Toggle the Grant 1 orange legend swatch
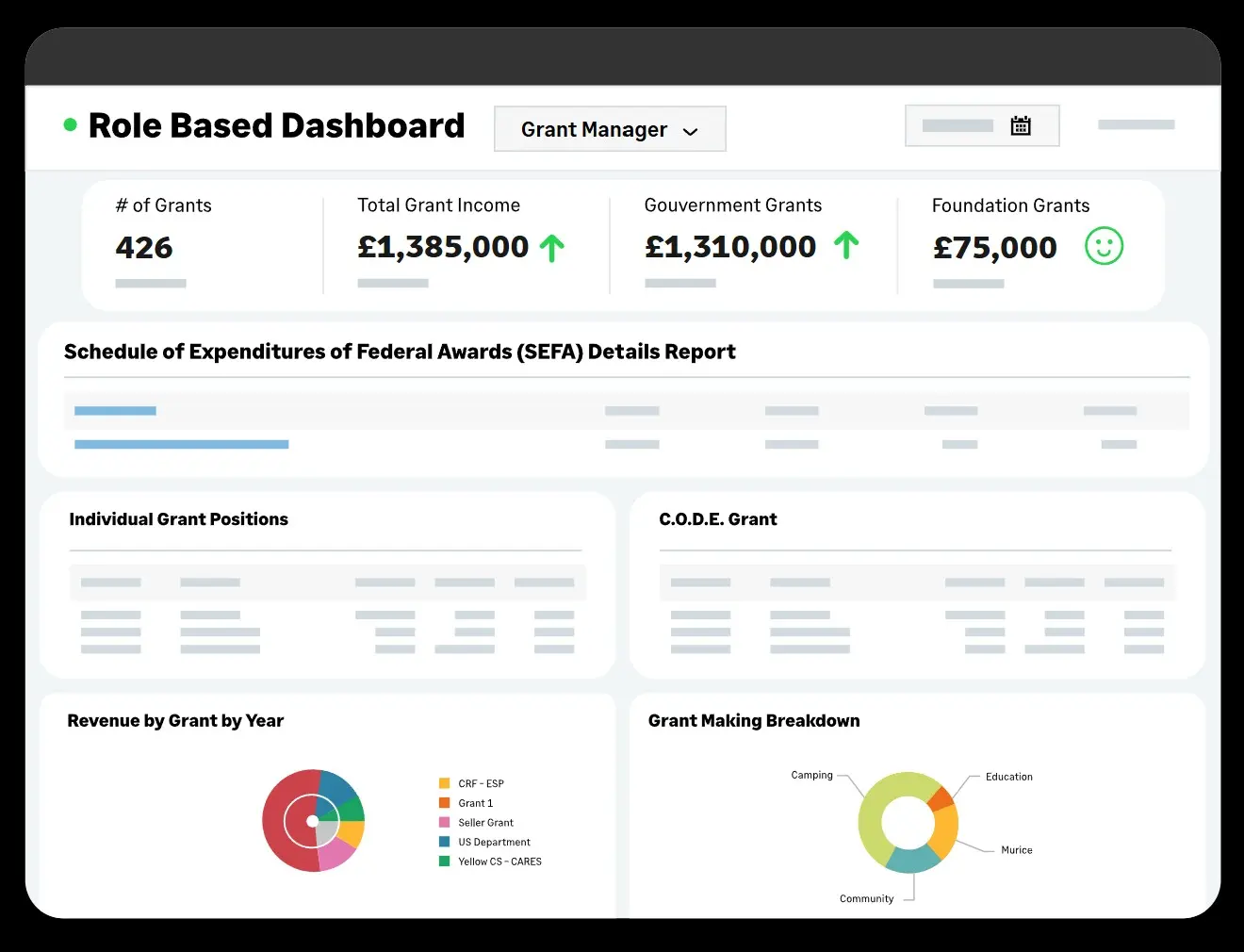The image size is (1244, 952). [x=444, y=803]
